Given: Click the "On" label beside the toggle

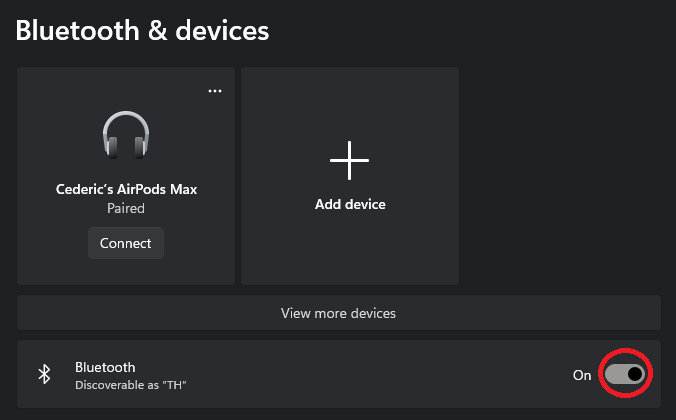Looking at the screenshot, I should coord(582,375).
